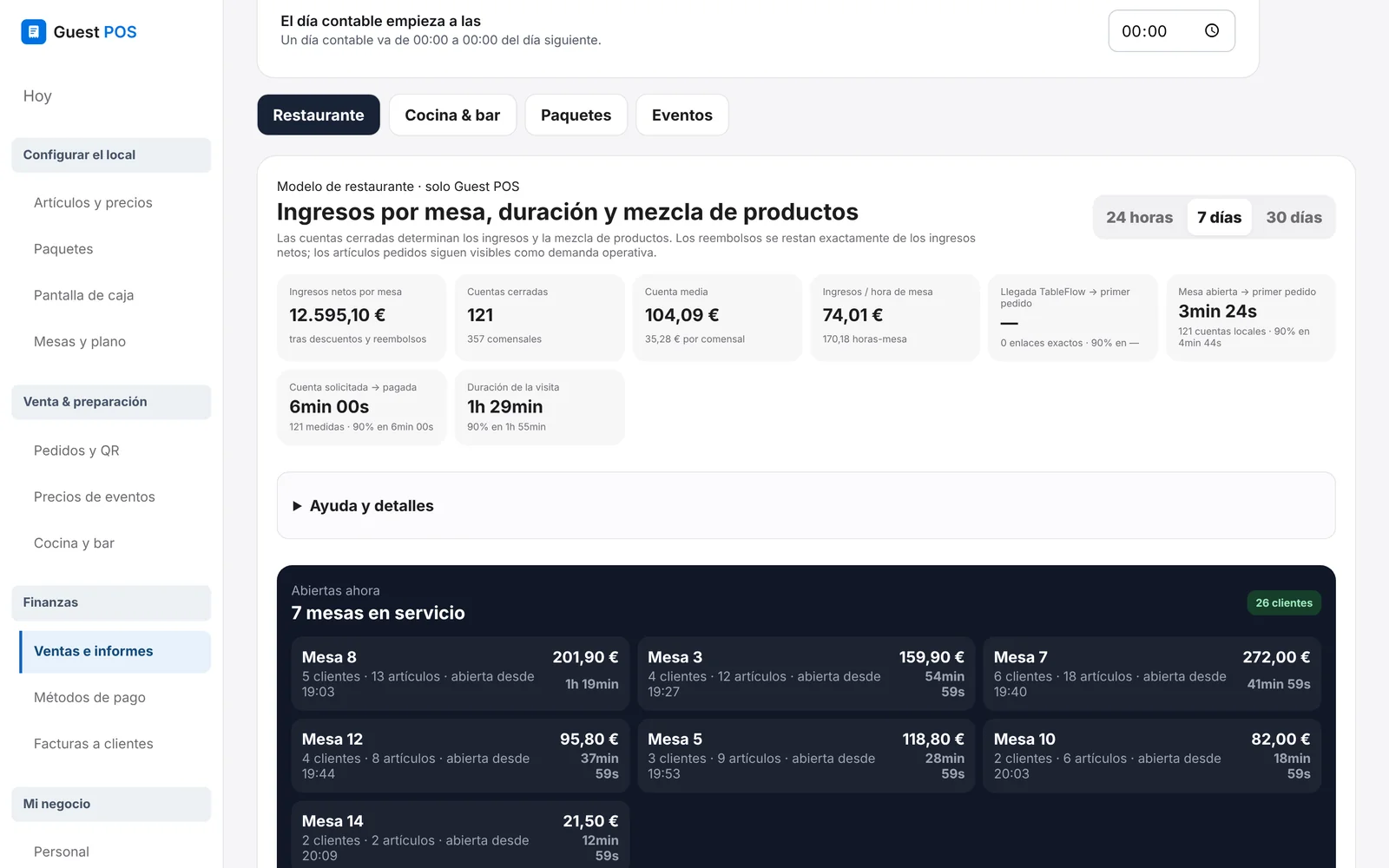
Task: Click the Mesa abierta → primer pedido card
Action: coord(1250,318)
